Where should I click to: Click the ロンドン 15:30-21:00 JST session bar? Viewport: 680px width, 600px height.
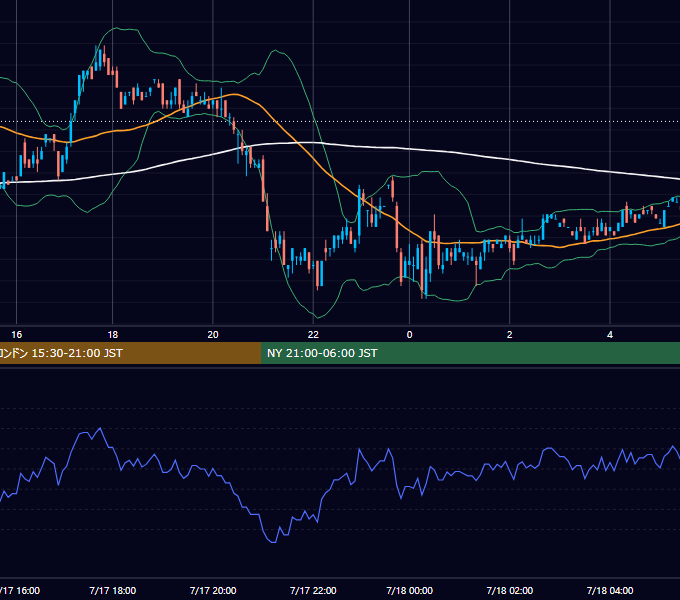[x=130, y=353]
